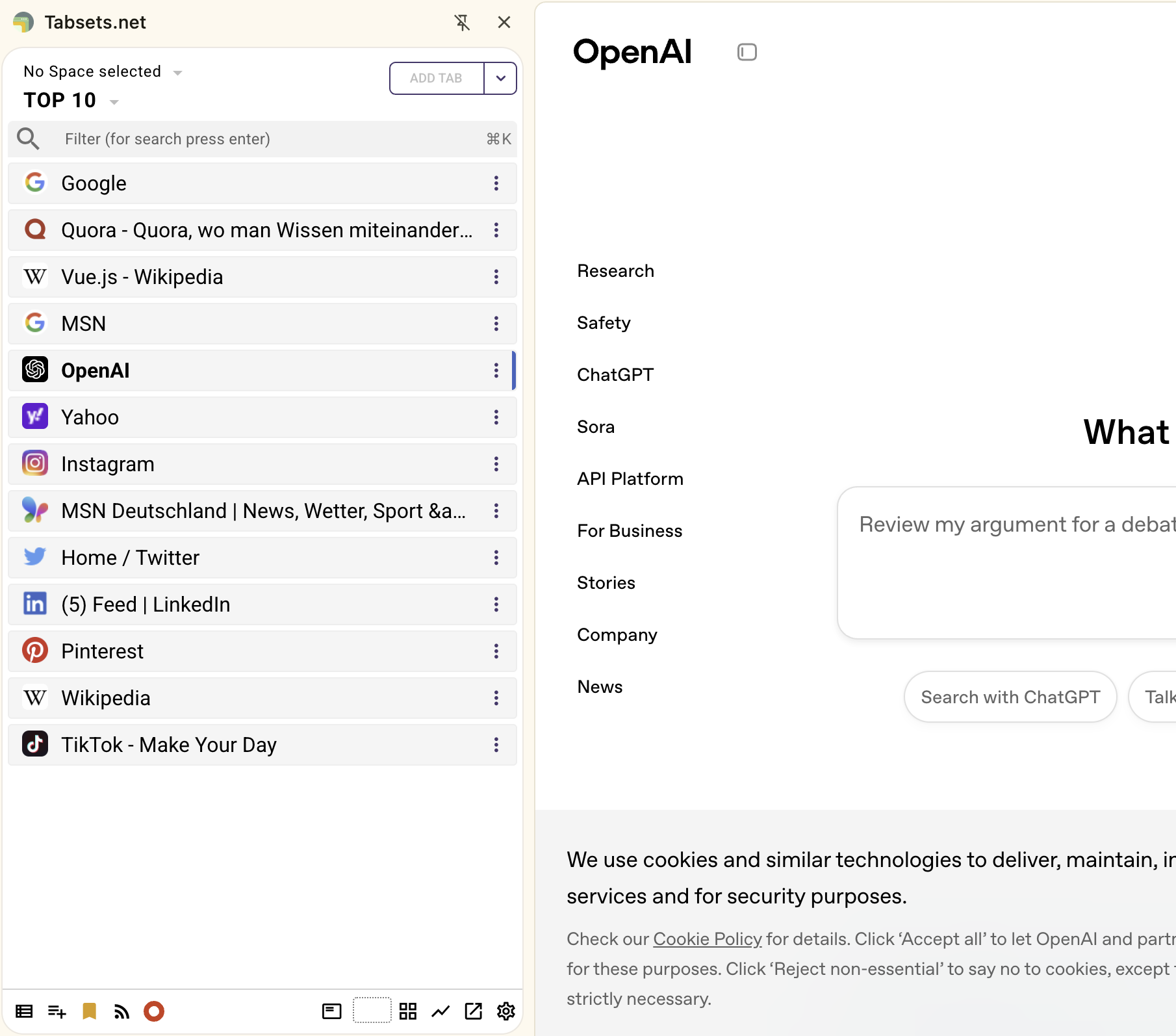Open ChatGPT in the OpenAI menu
This screenshot has width=1176, height=1036.
pyautogui.click(x=615, y=375)
